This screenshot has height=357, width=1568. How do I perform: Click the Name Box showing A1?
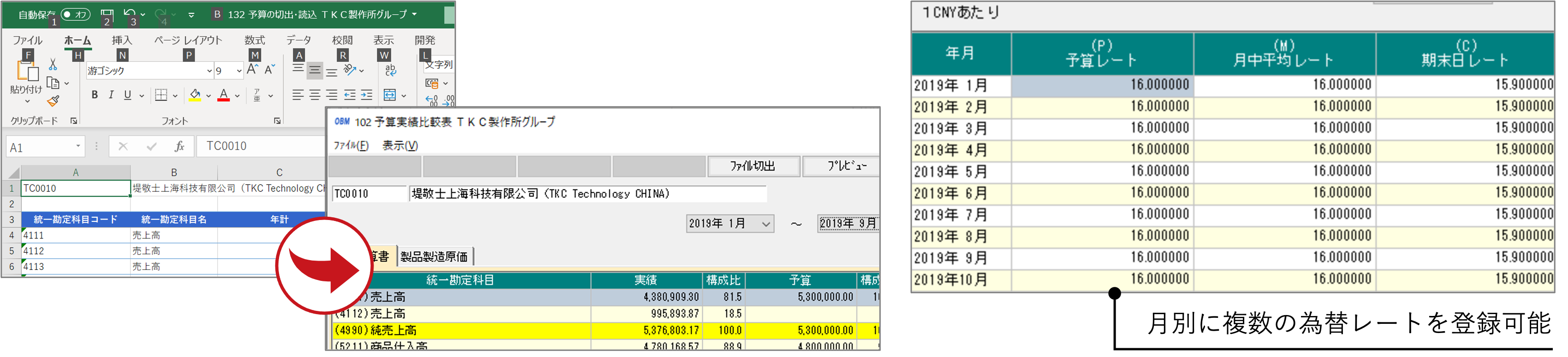(x=45, y=148)
